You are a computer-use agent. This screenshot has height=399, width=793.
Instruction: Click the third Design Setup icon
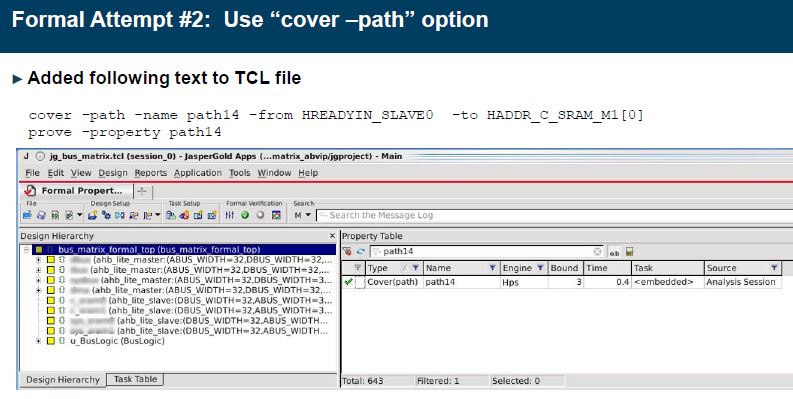(x=119, y=215)
